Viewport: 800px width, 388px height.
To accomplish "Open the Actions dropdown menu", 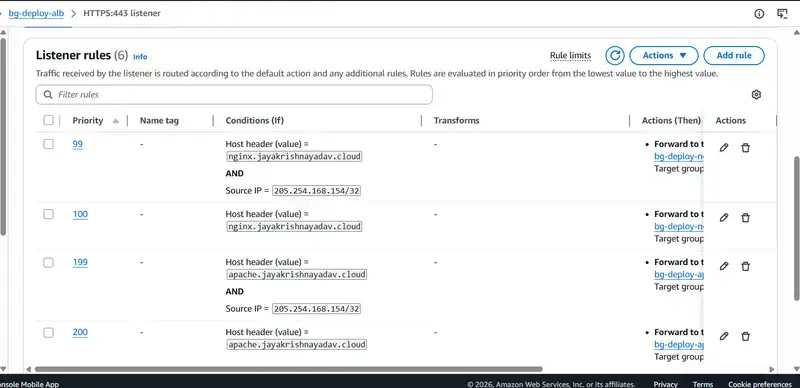I will tap(664, 55).
